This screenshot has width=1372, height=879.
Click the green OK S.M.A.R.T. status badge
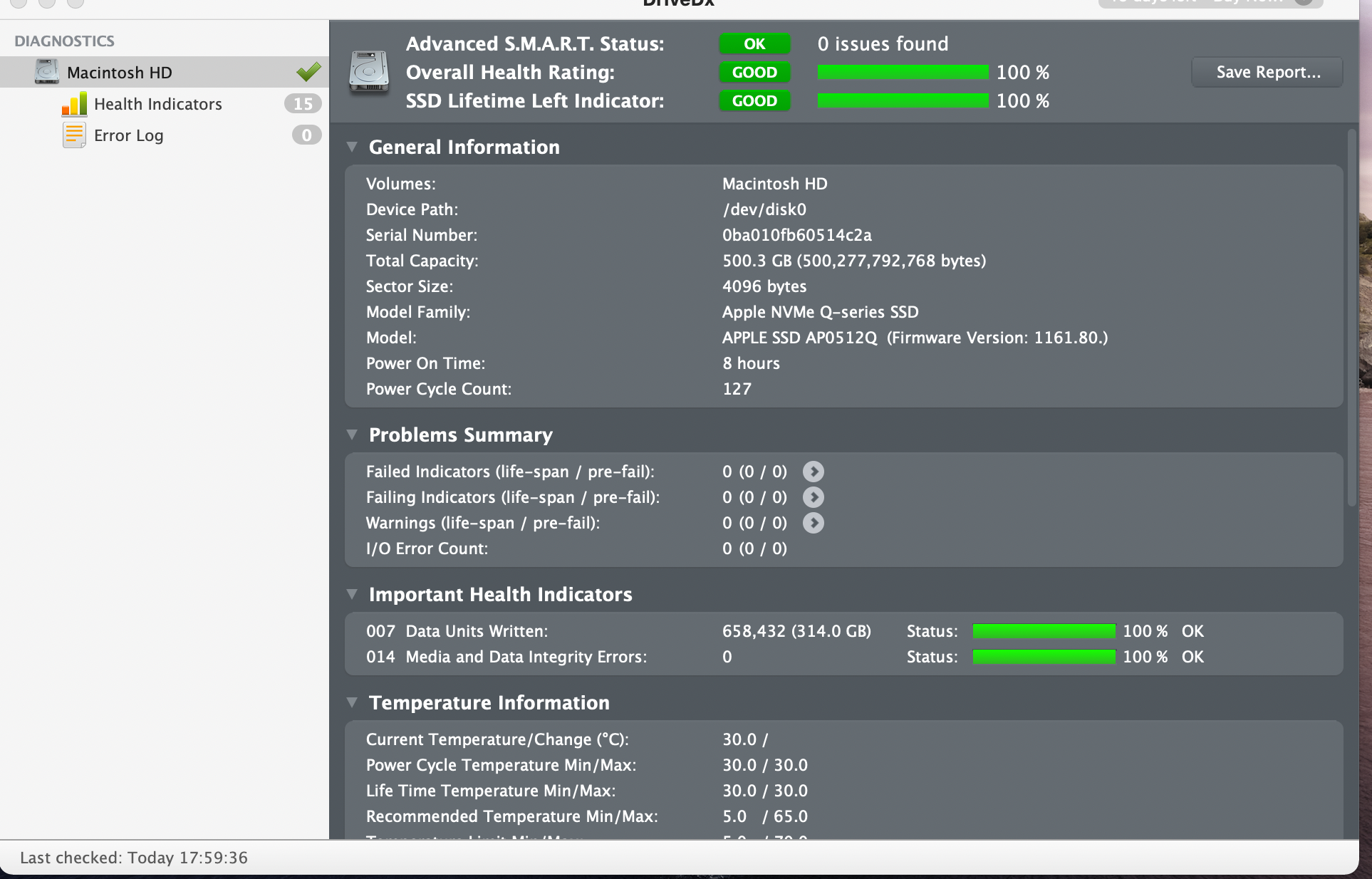pos(754,43)
